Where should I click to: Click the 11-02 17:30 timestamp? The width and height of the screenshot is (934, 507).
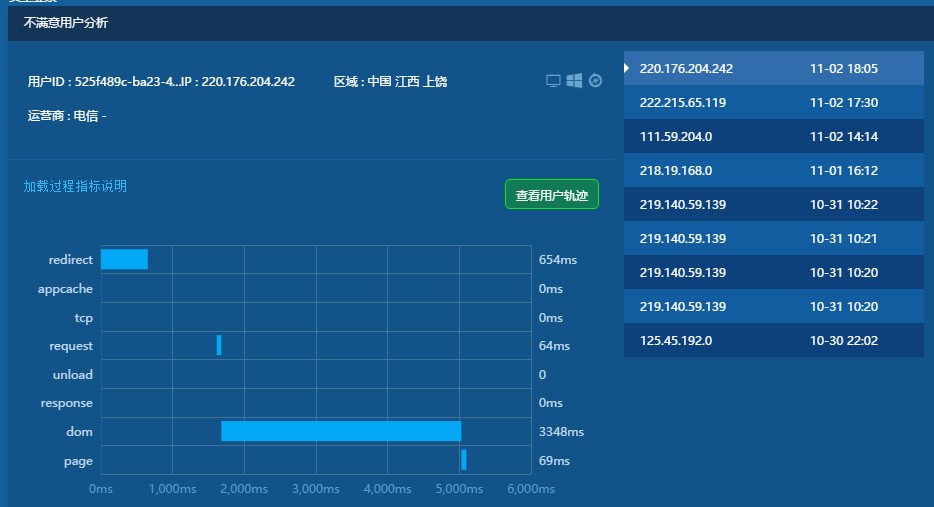(x=843, y=102)
